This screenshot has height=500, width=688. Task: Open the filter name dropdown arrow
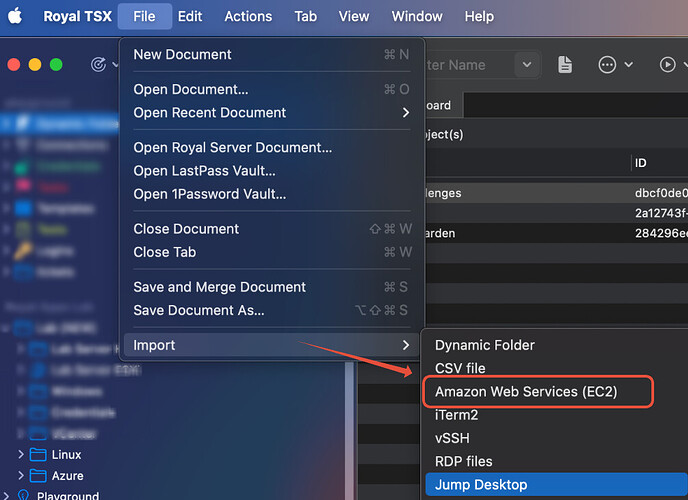coord(528,65)
